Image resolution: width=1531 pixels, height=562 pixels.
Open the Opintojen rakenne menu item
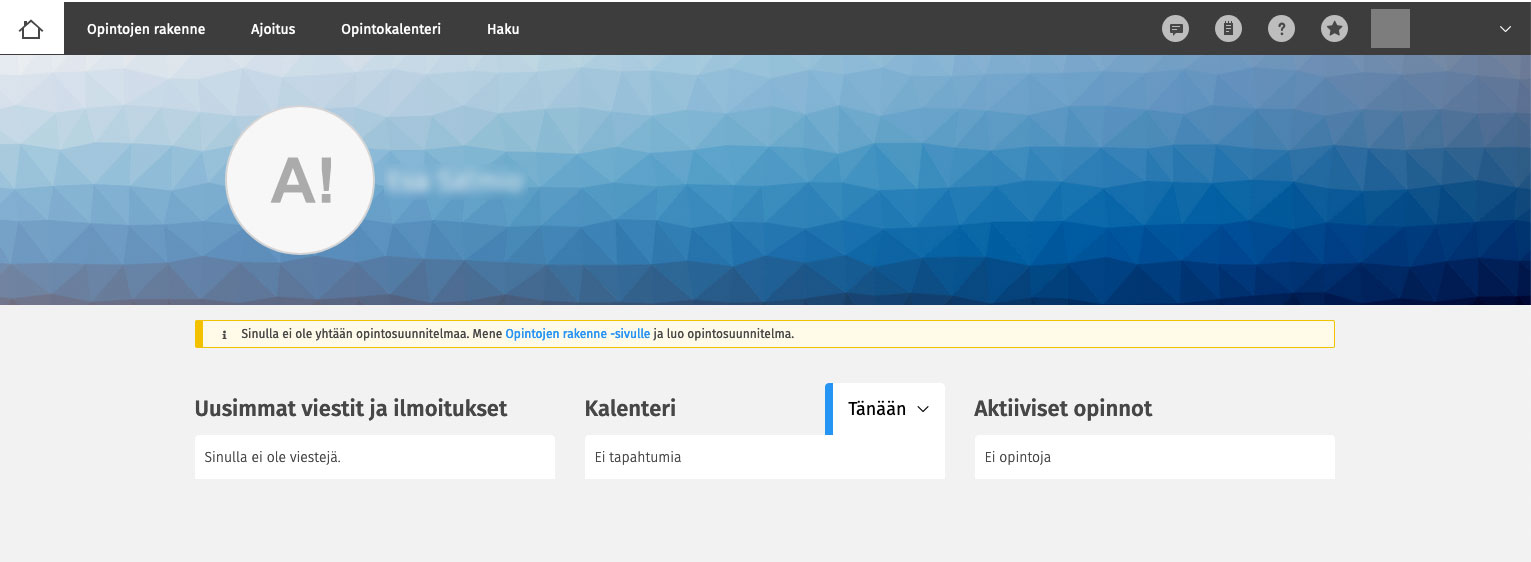click(x=146, y=29)
